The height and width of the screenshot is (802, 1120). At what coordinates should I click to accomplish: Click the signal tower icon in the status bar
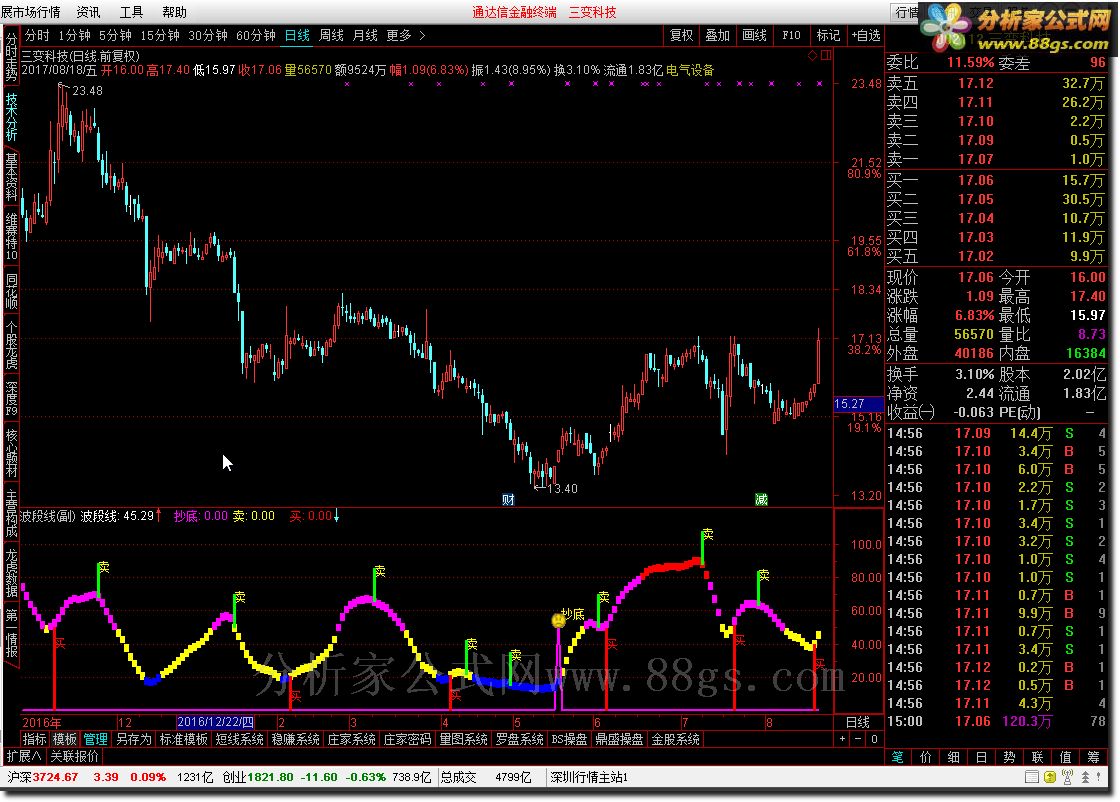[x=1067, y=777]
